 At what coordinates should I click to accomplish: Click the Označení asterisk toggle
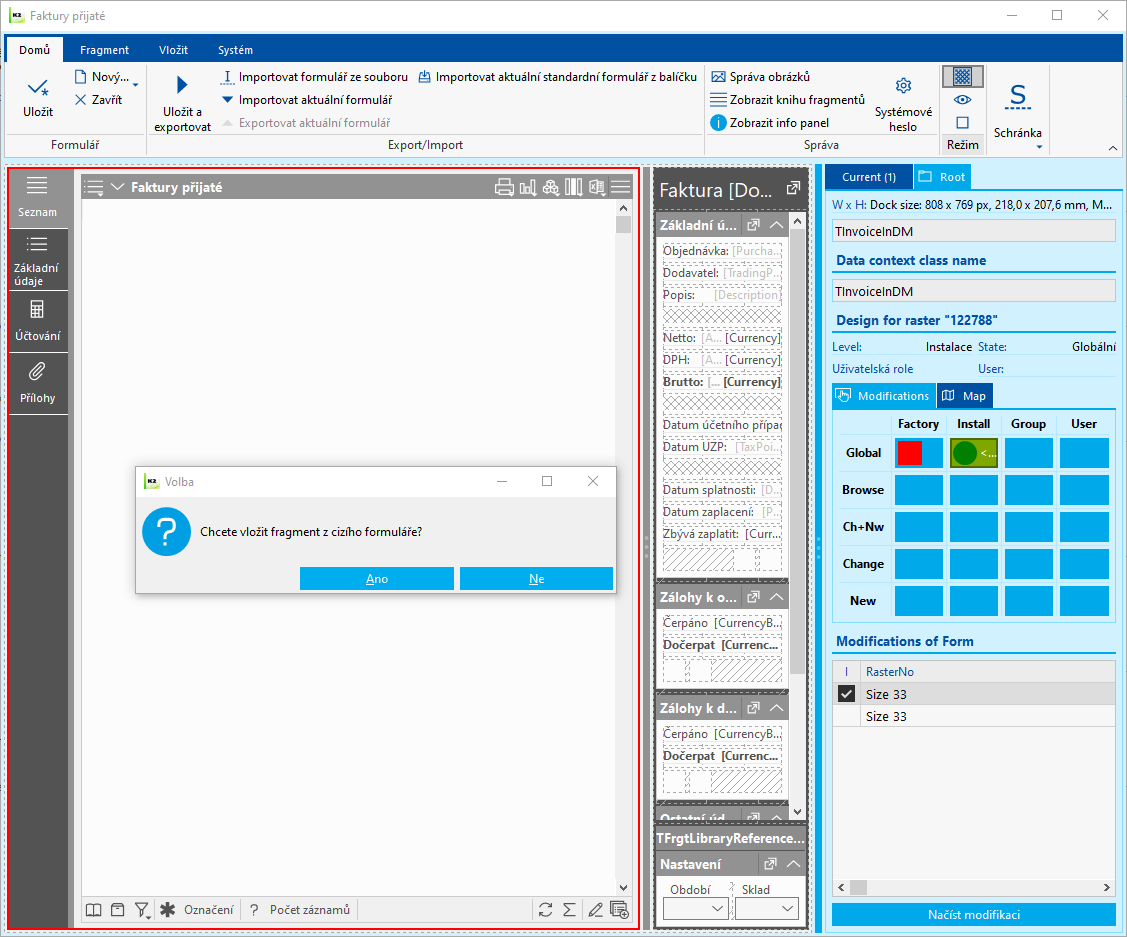click(167, 910)
